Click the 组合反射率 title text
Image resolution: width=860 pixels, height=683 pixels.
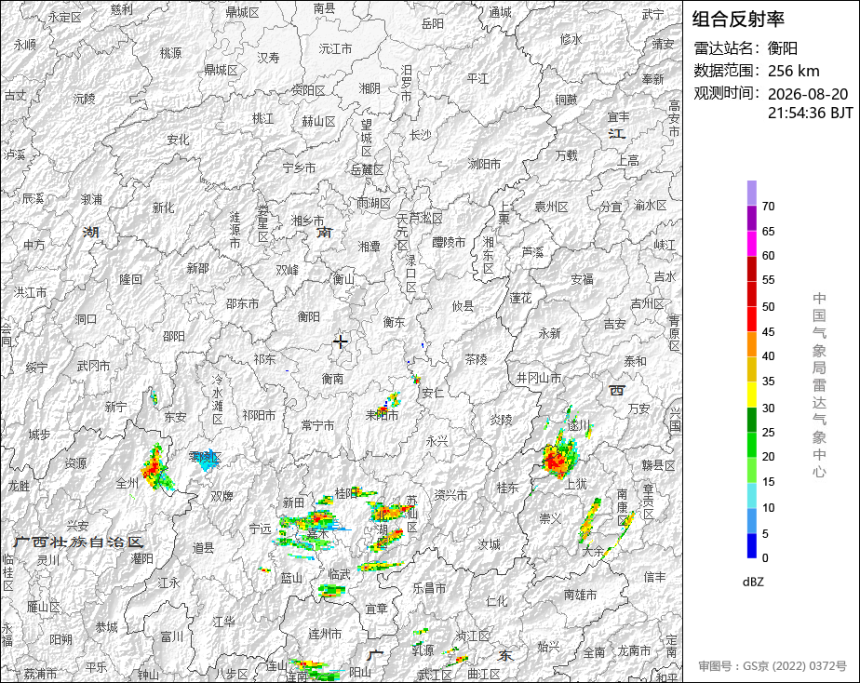click(738, 19)
